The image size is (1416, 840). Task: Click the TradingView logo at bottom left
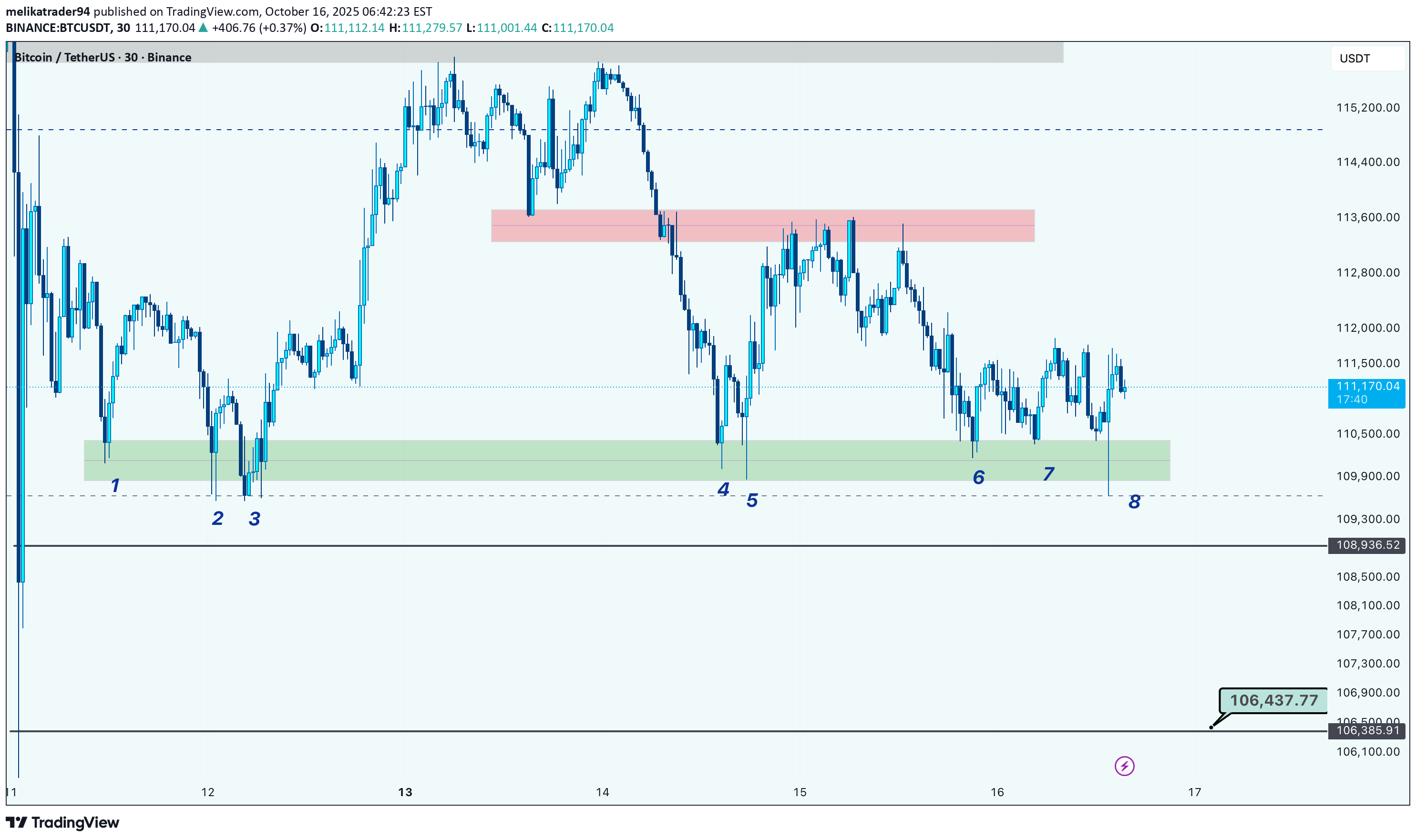point(62,822)
